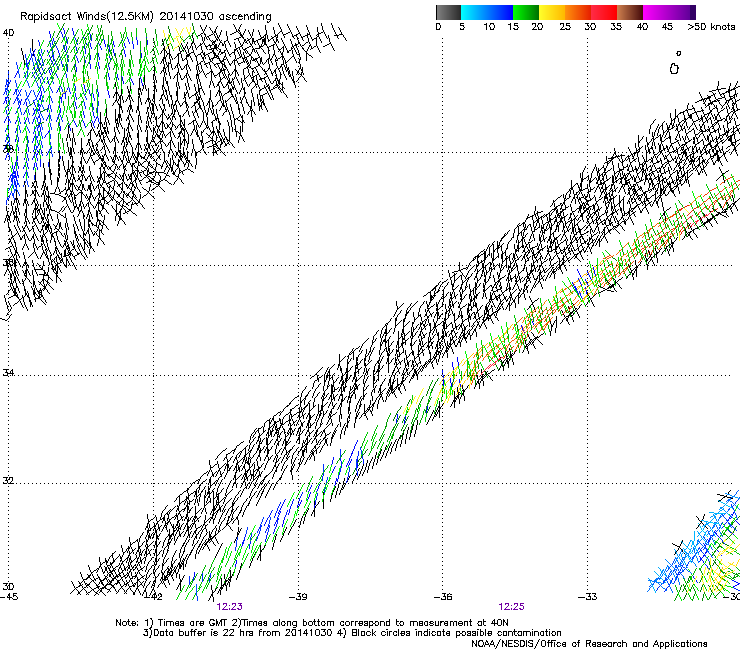
Task: Click the gray 0-5 knots color swatch
Action: coord(448,12)
